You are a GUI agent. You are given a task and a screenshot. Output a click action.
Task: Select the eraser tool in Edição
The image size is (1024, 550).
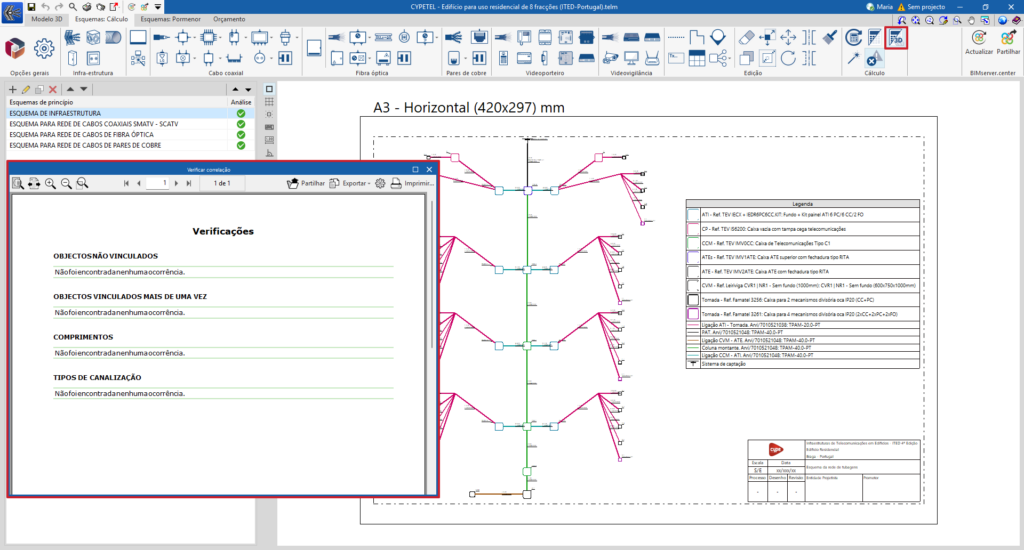[745, 37]
